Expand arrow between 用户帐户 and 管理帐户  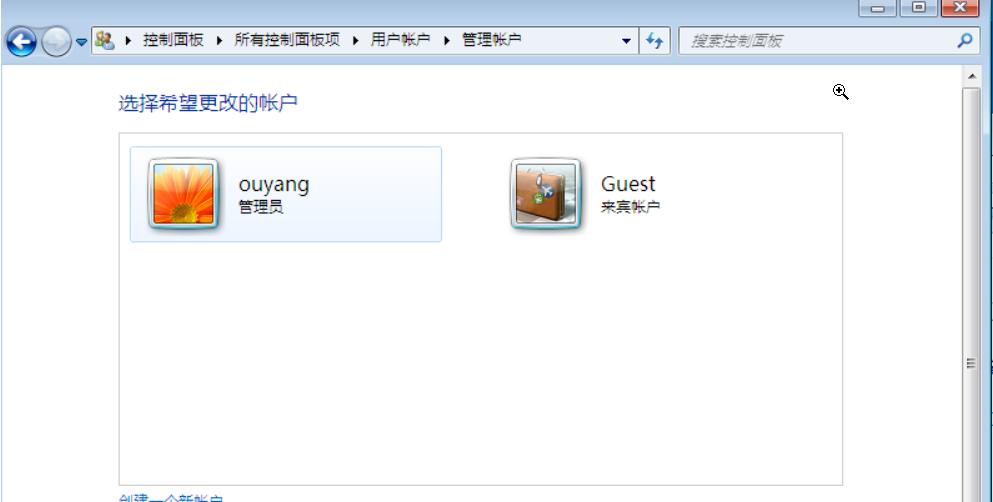click(x=446, y=41)
